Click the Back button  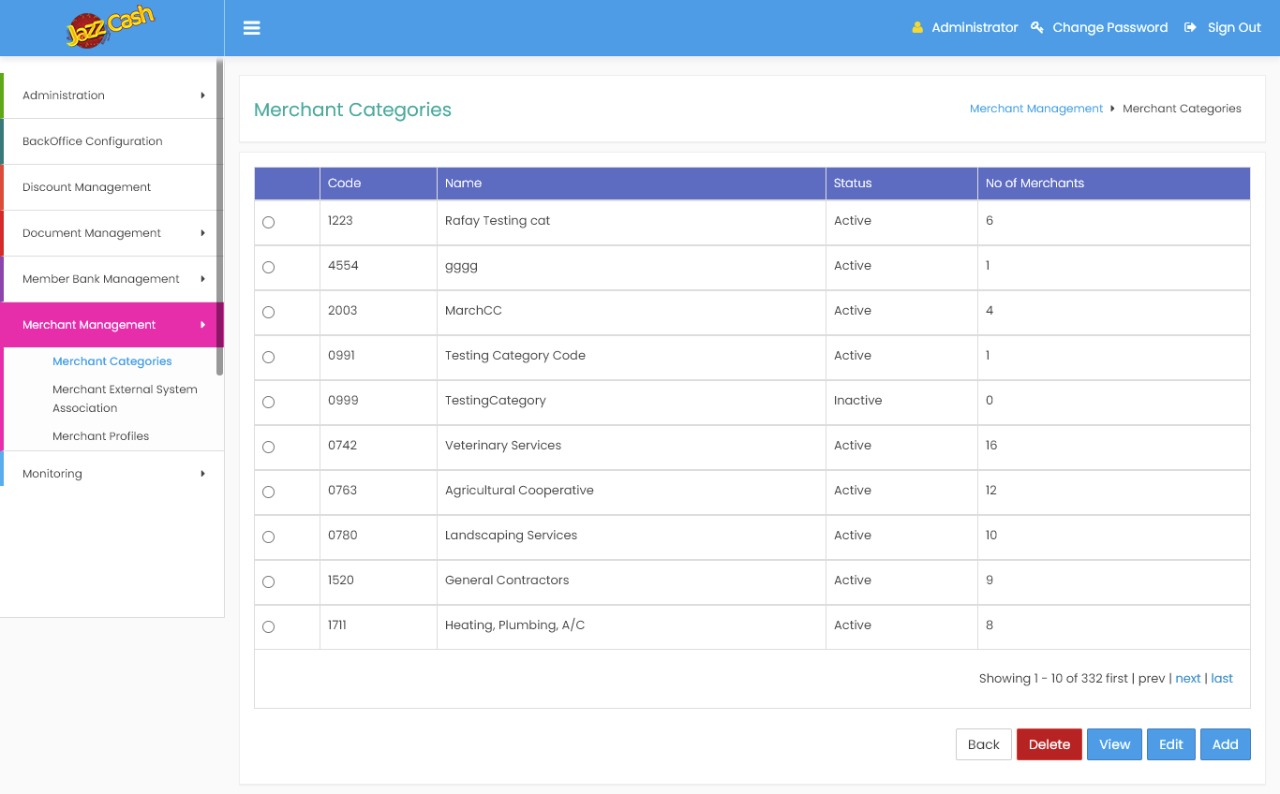pyautogui.click(x=984, y=744)
